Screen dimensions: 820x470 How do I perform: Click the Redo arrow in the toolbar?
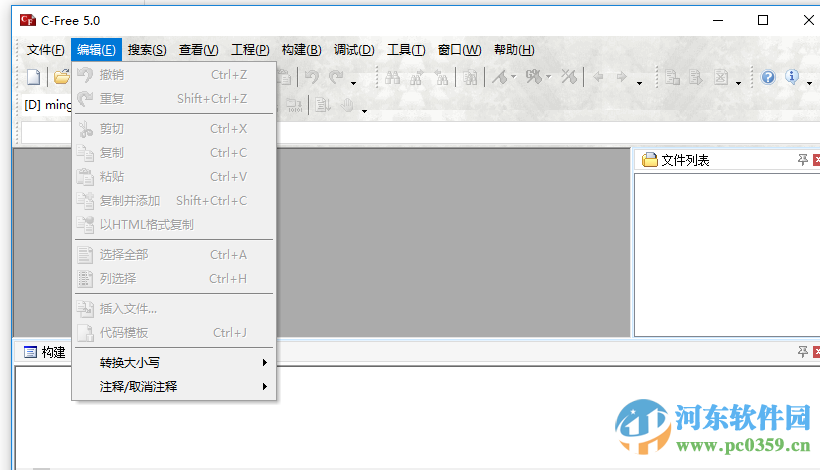(336, 77)
